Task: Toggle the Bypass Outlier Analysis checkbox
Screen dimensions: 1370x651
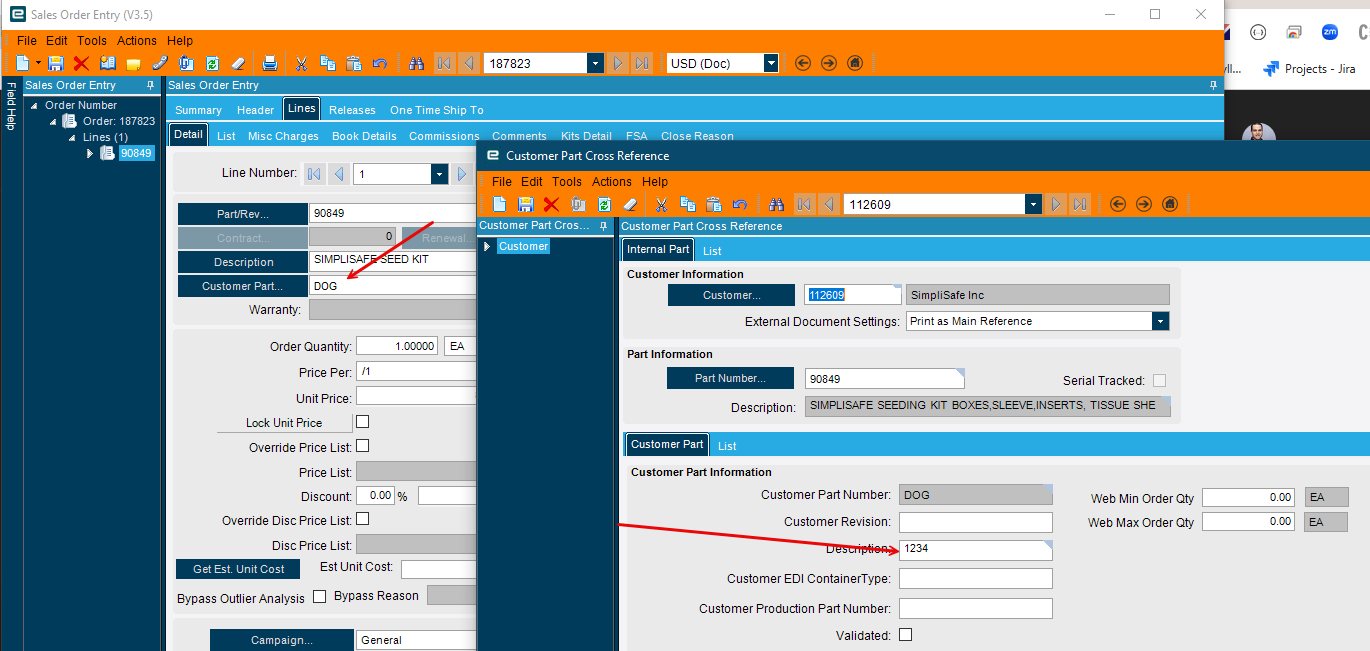Action: (320, 596)
